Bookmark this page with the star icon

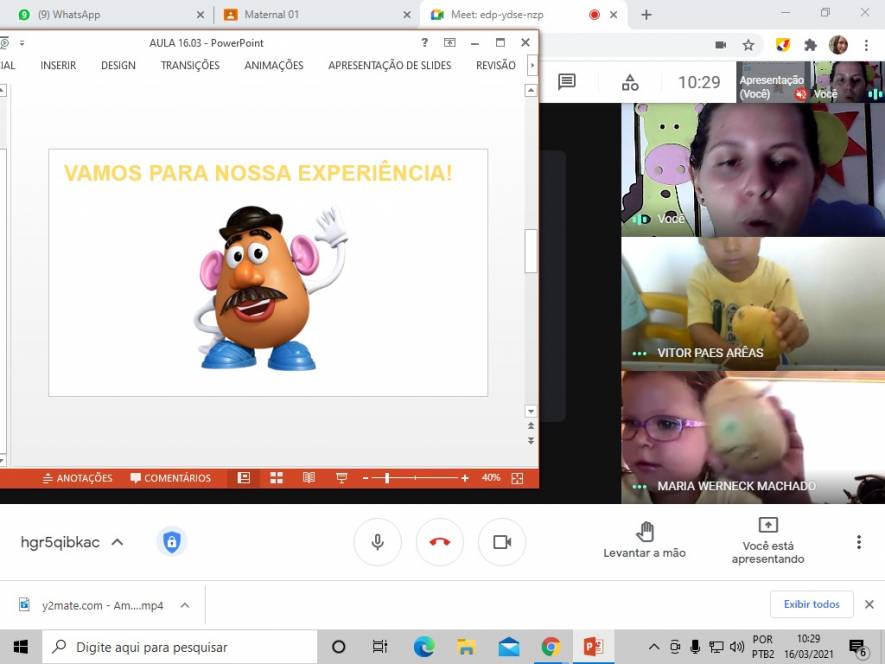(x=748, y=45)
